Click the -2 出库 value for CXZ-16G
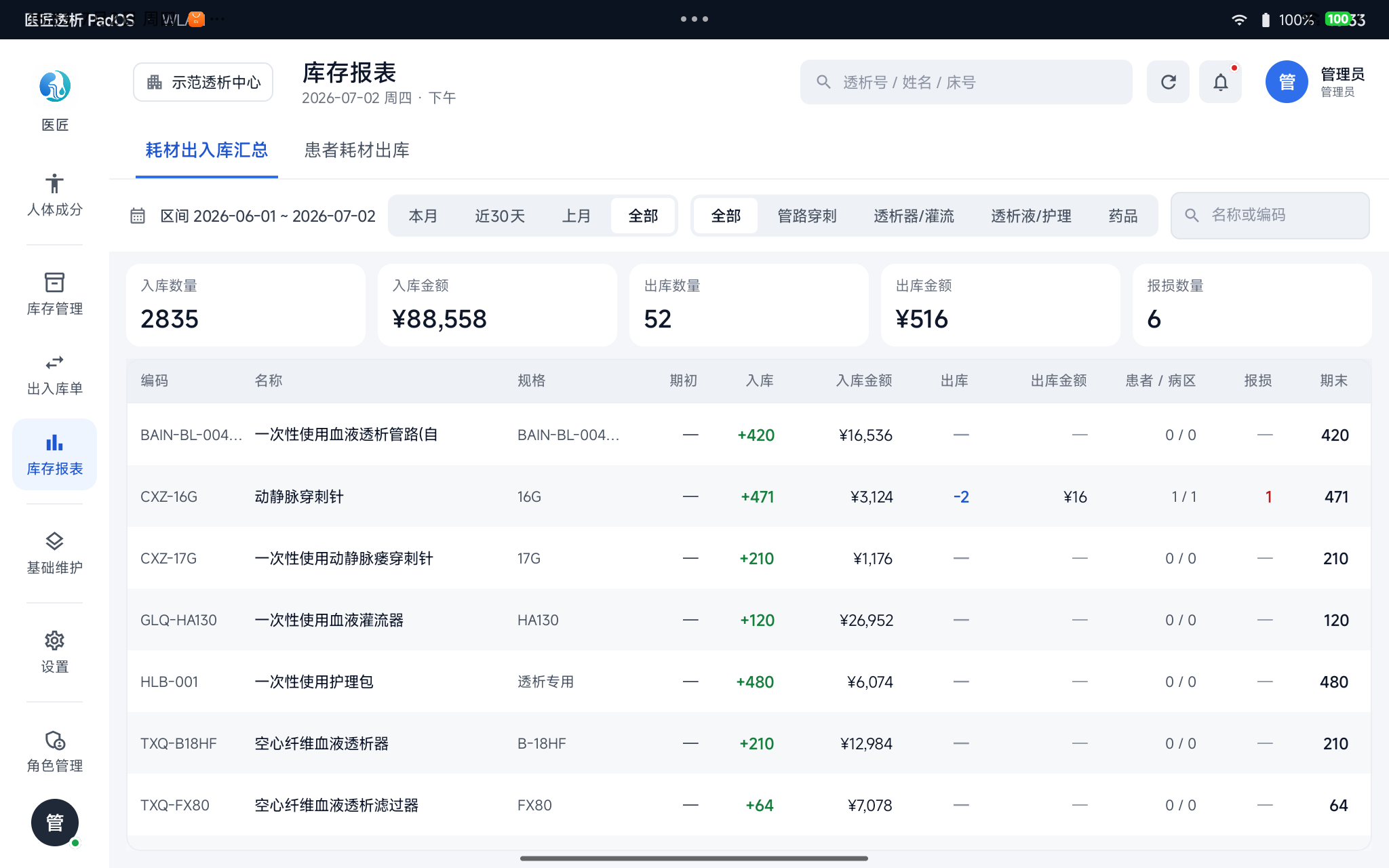 click(x=961, y=496)
